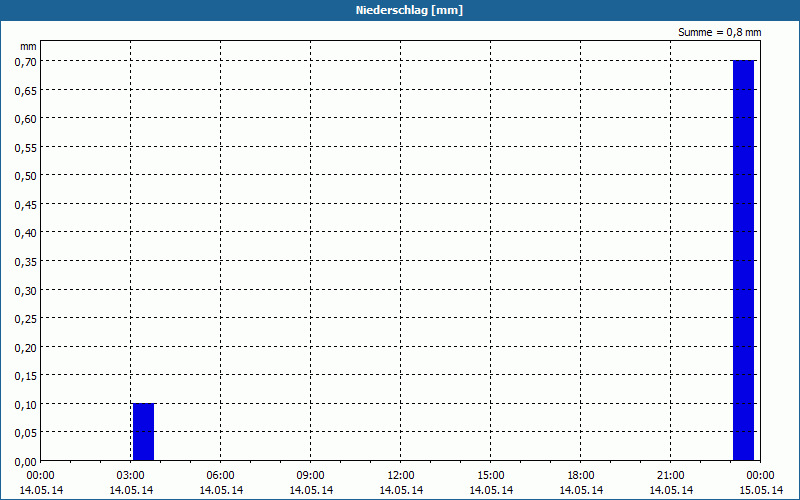Click the 0,20 y-axis value

26,348
